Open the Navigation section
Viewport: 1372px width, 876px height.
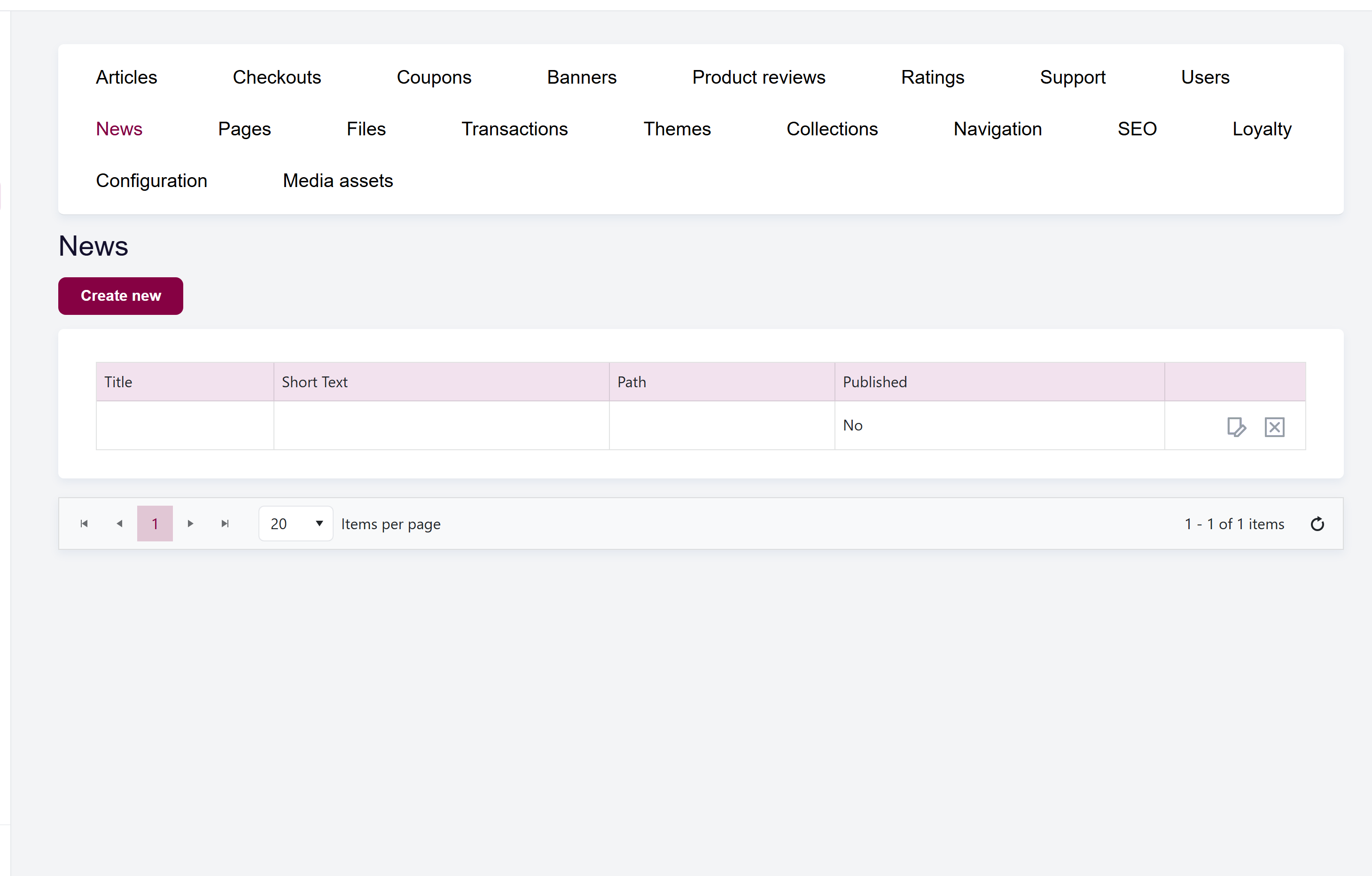(x=998, y=129)
